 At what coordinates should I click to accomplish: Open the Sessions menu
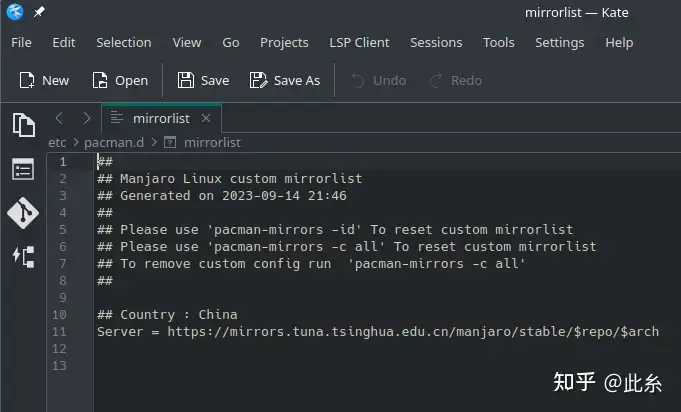pyautogui.click(x=436, y=43)
